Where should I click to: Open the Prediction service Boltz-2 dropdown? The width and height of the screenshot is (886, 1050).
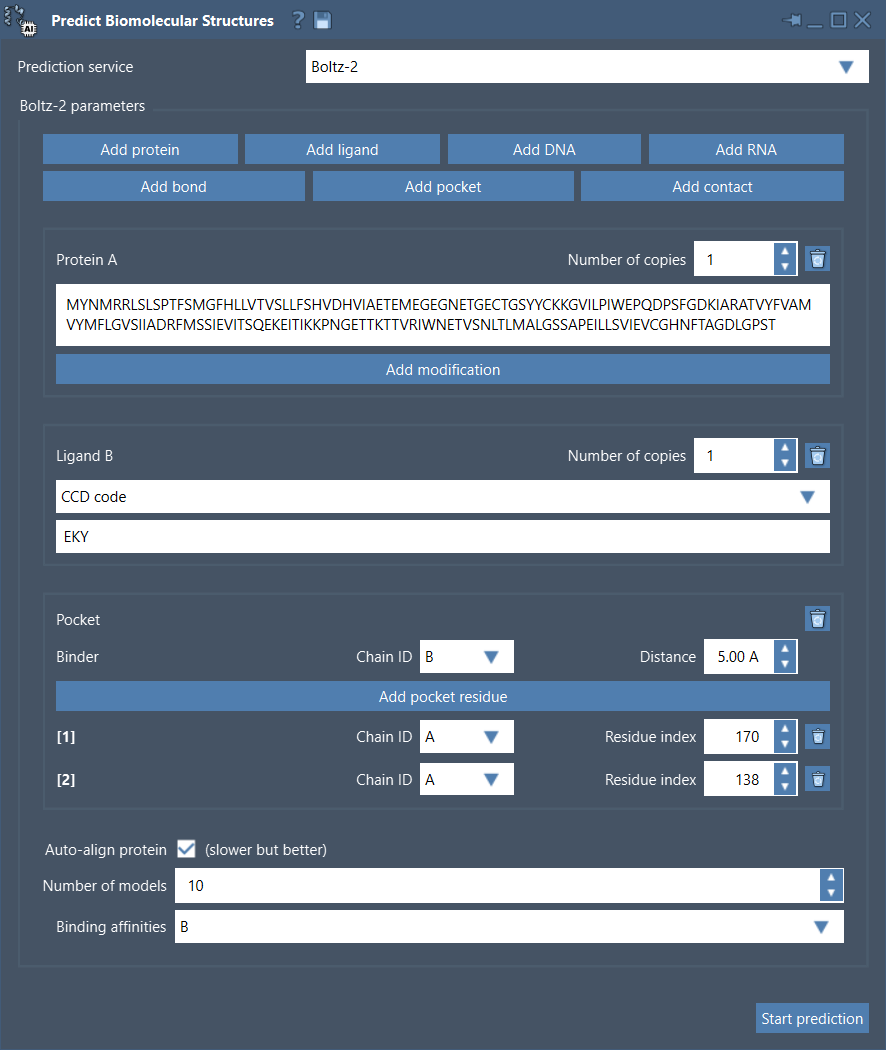pos(587,67)
